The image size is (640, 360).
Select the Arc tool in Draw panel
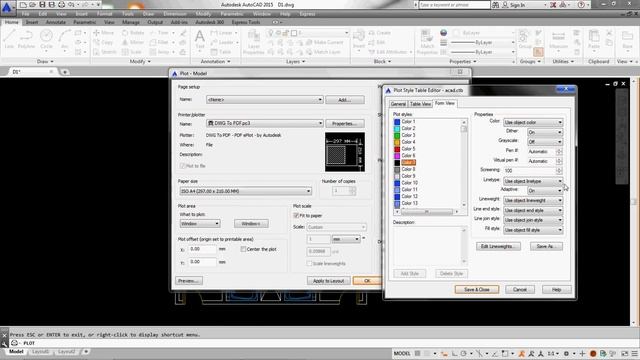click(64, 39)
